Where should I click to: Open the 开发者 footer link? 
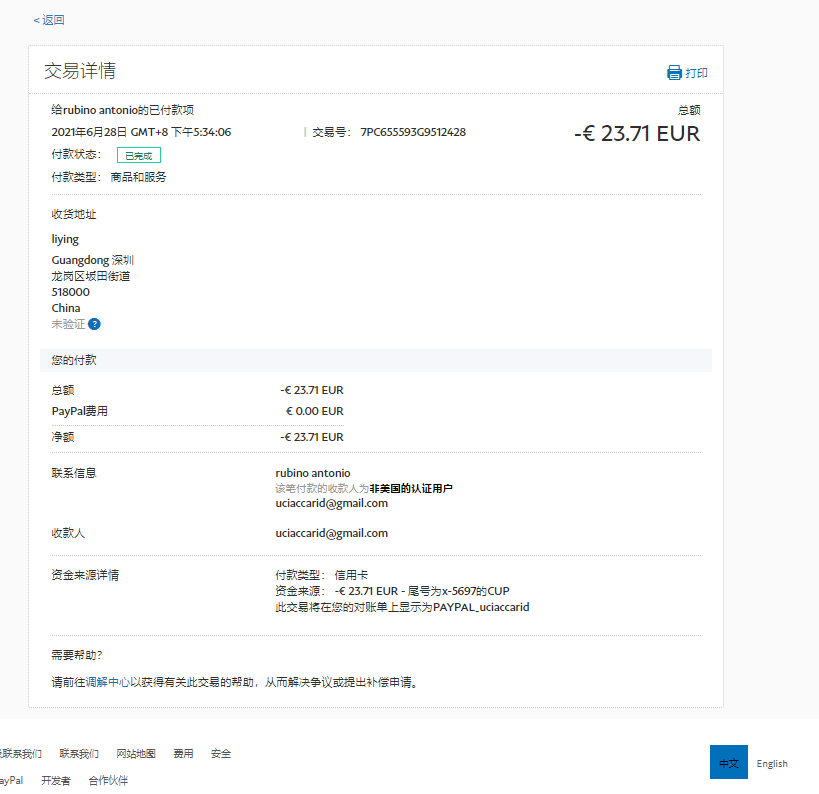(x=56, y=781)
